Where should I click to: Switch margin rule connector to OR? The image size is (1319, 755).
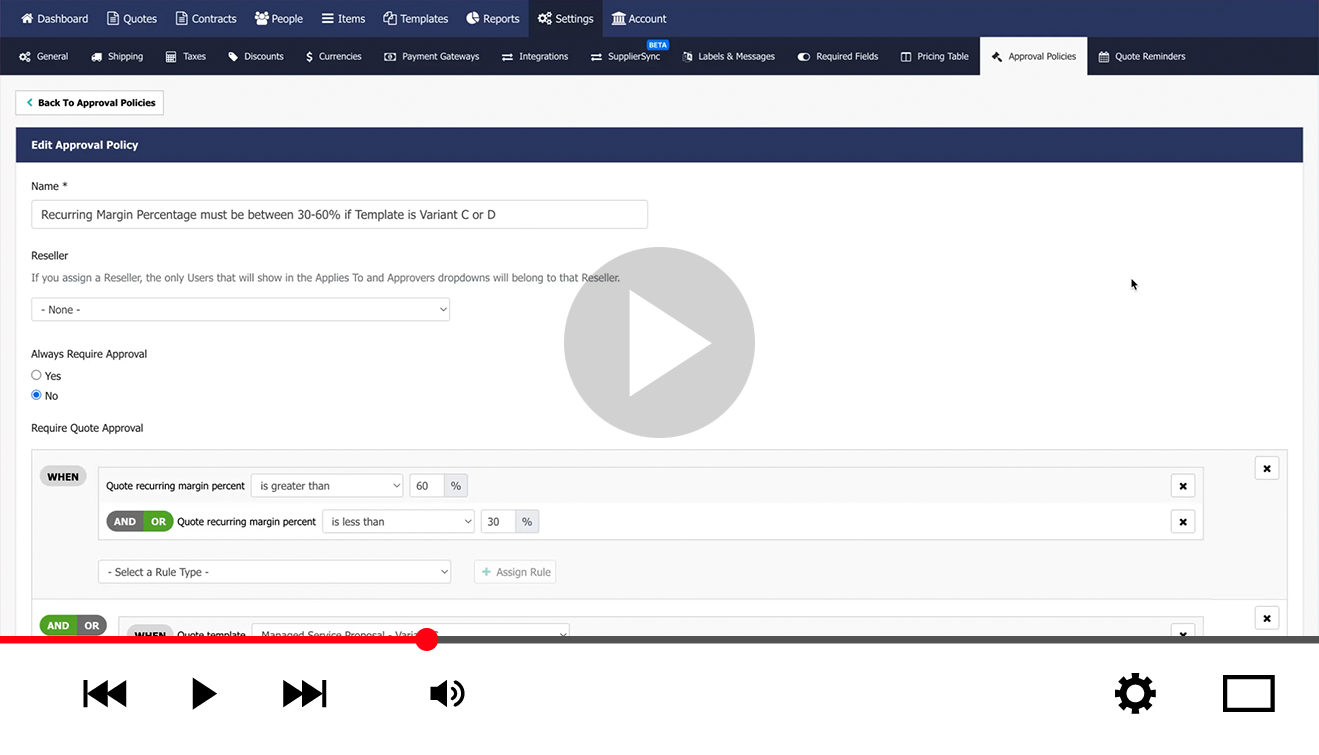158,522
